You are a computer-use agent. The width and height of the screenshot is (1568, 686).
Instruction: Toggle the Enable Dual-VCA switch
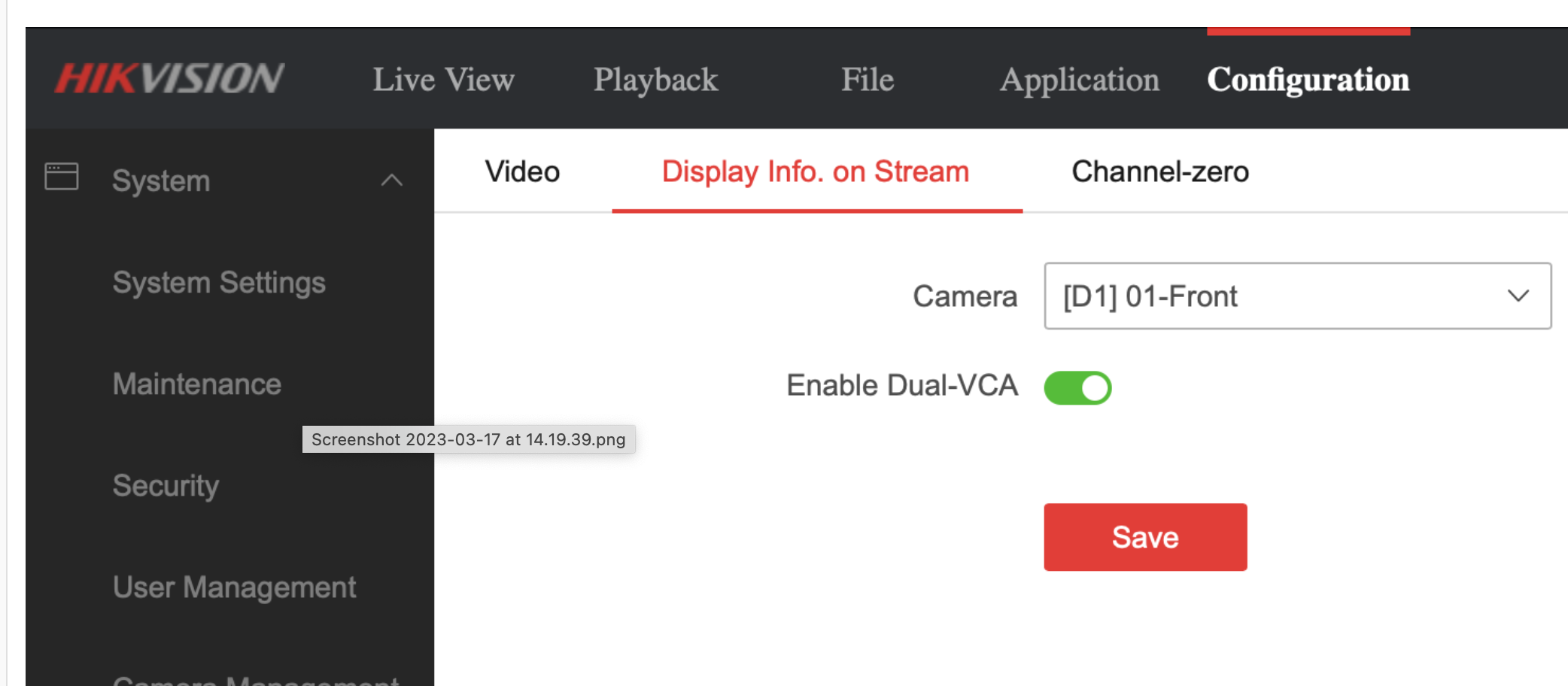[x=1077, y=388]
